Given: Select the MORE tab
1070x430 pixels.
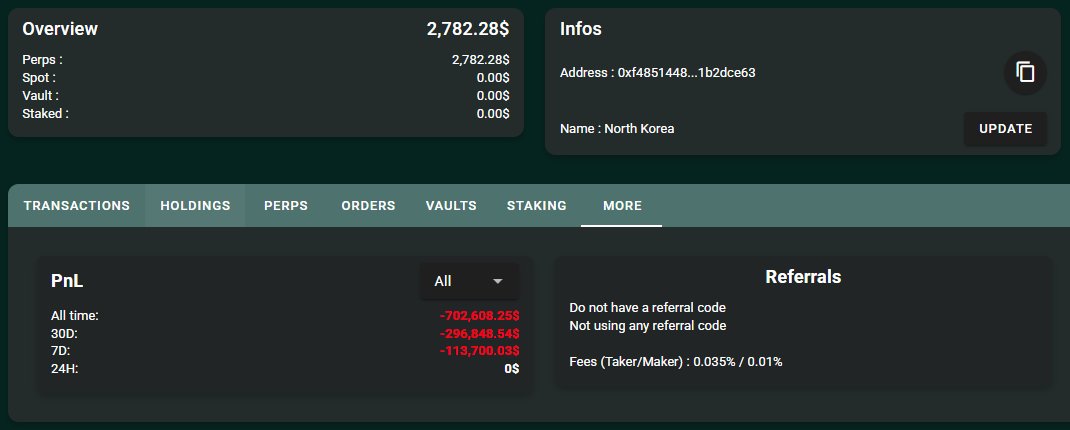Looking at the screenshot, I should click(622, 205).
